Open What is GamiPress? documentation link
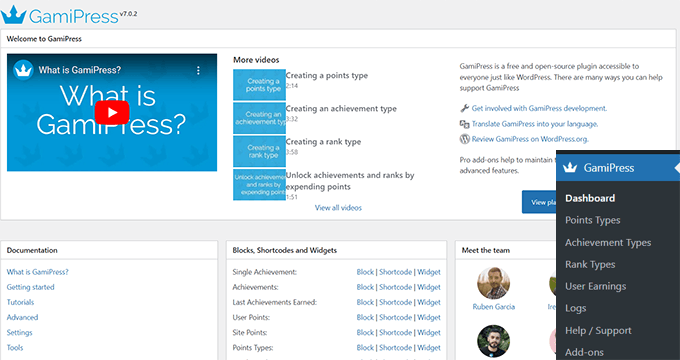The height and width of the screenshot is (360, 680). pyautogui.click(x=38, y=272)
